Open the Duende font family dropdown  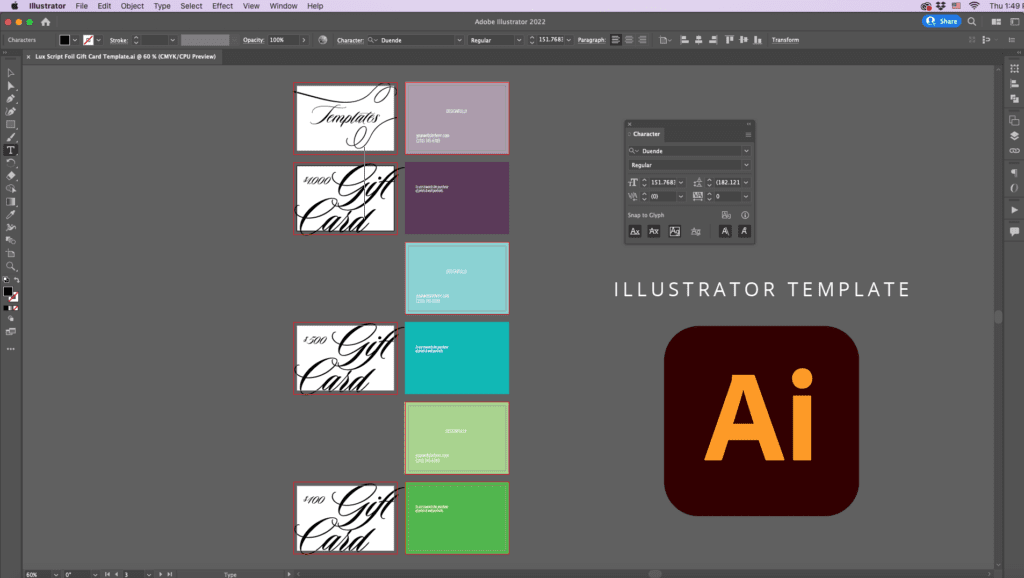[x=747, y=151]
